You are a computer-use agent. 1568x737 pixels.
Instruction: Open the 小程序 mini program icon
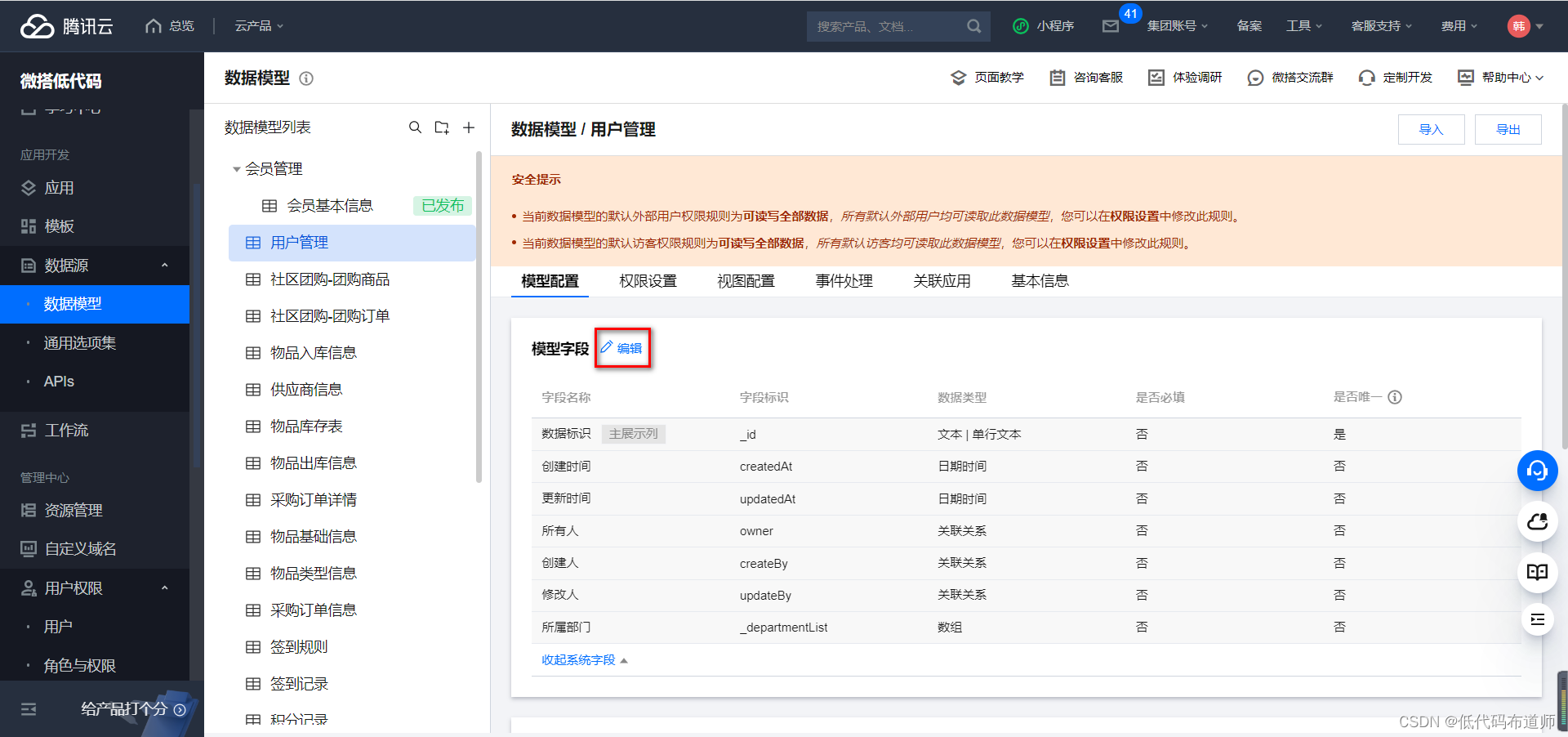coord(1020,26)
